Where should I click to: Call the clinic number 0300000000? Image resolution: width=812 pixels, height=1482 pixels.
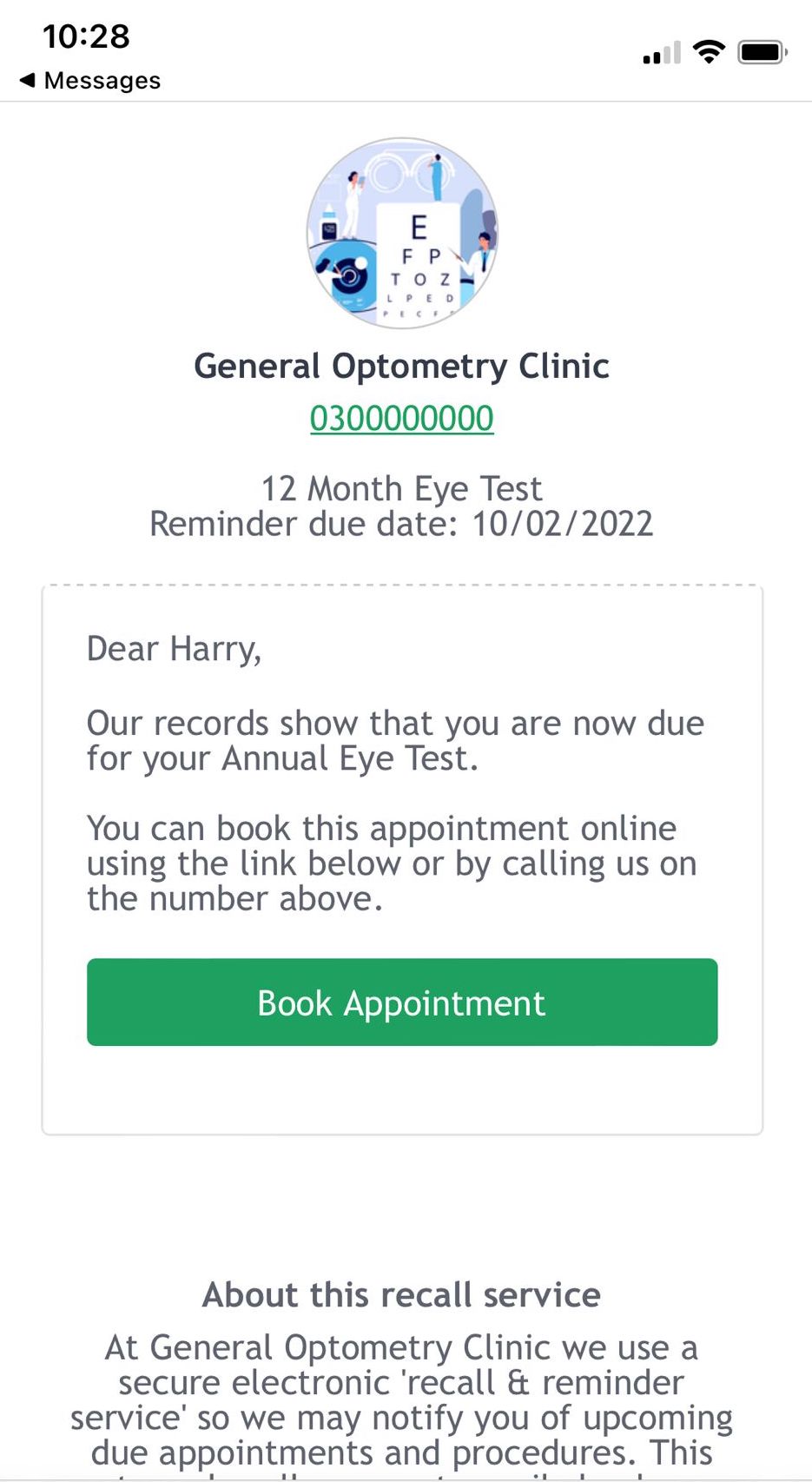click(402, 419)
